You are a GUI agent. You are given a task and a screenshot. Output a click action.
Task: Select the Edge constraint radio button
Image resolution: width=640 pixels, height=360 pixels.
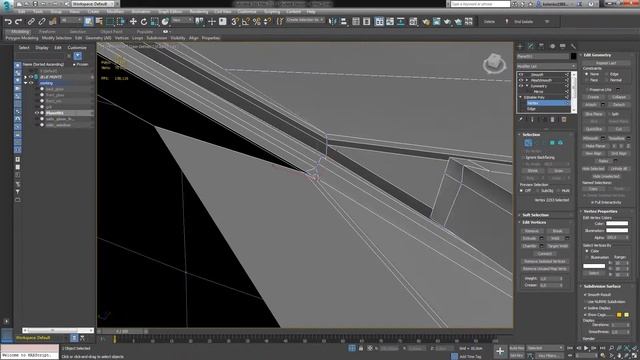[x=607, y=74]
